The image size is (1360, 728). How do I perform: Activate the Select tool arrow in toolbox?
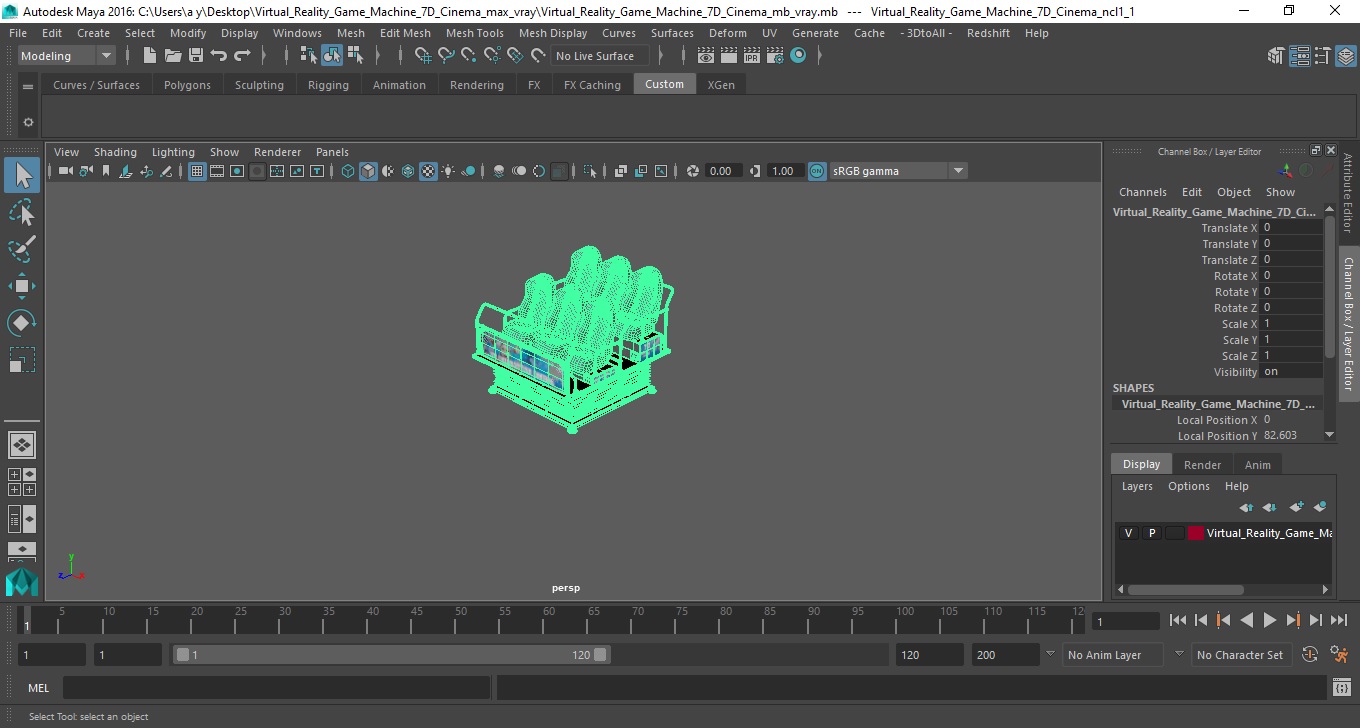click(x=22, y=176)
